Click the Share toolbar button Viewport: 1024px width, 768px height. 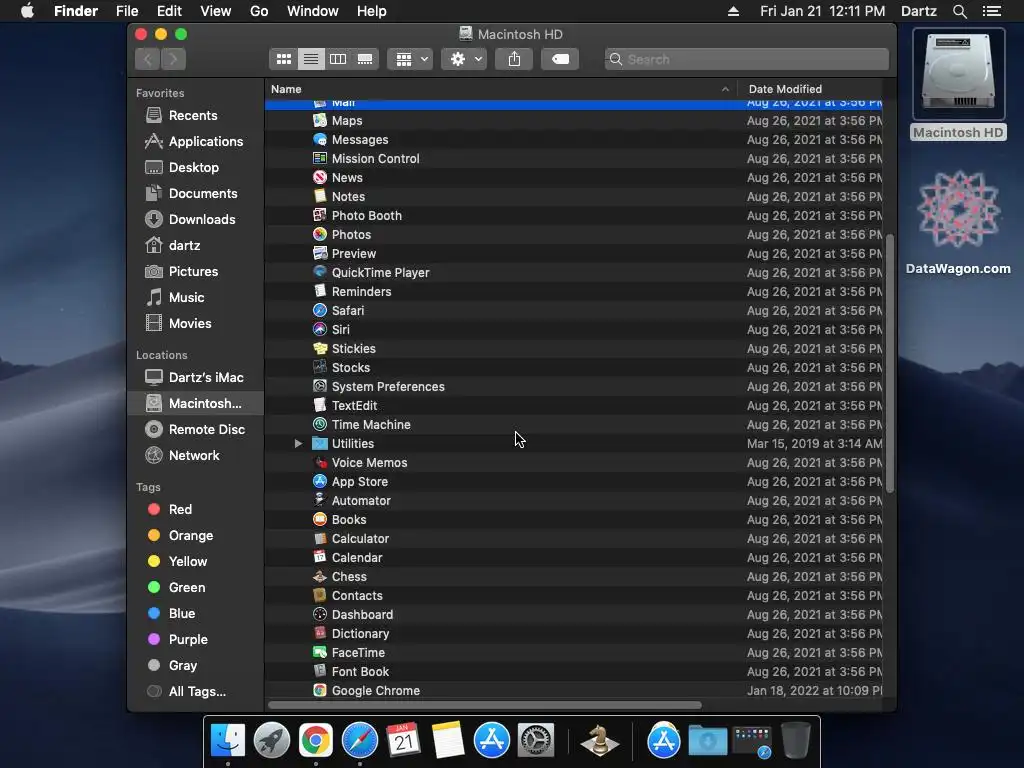pyautogui.click(x=515, y=59)
